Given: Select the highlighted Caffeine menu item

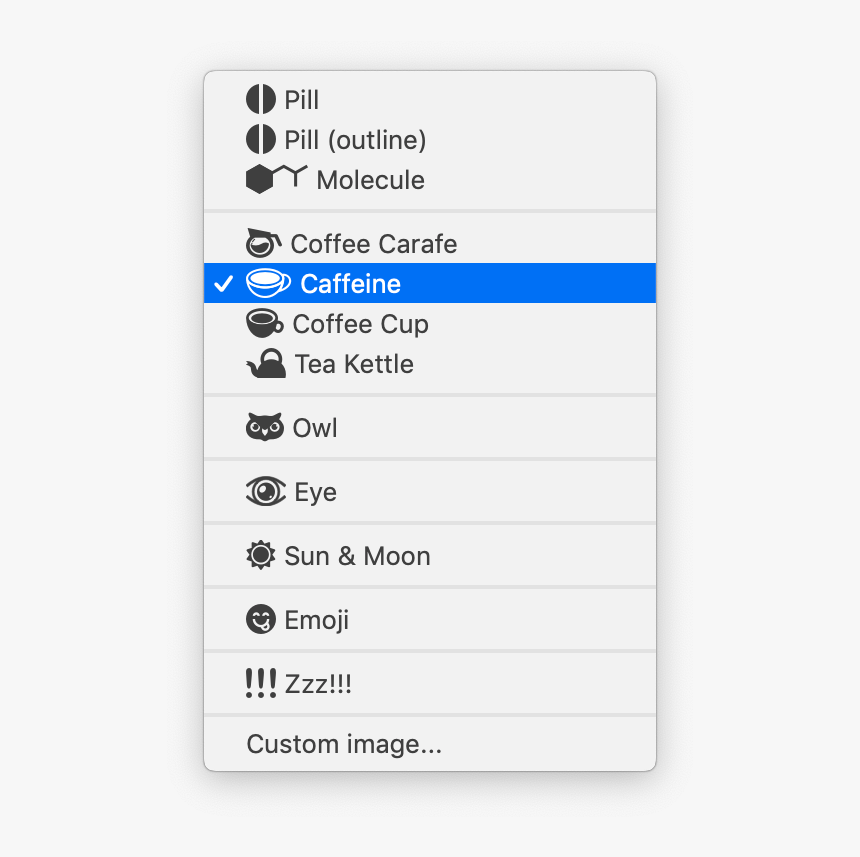Looking at the screenshot, I should (x=350, y=284).
